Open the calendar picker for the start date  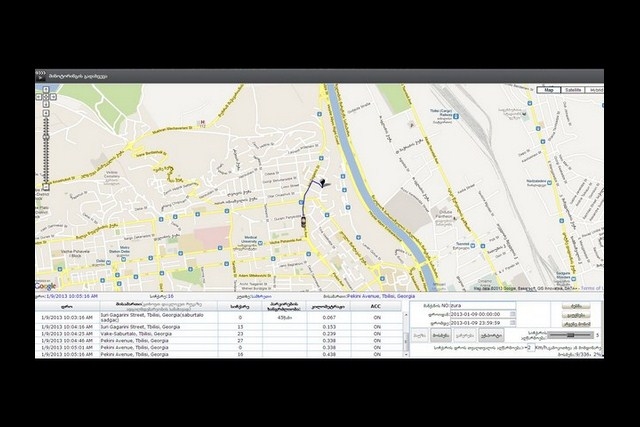tap(513, 314)
